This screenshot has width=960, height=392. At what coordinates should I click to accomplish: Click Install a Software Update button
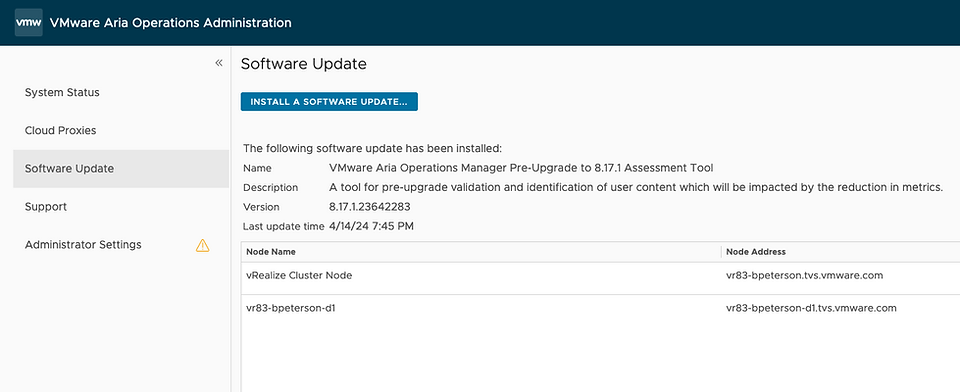point(329,102)
